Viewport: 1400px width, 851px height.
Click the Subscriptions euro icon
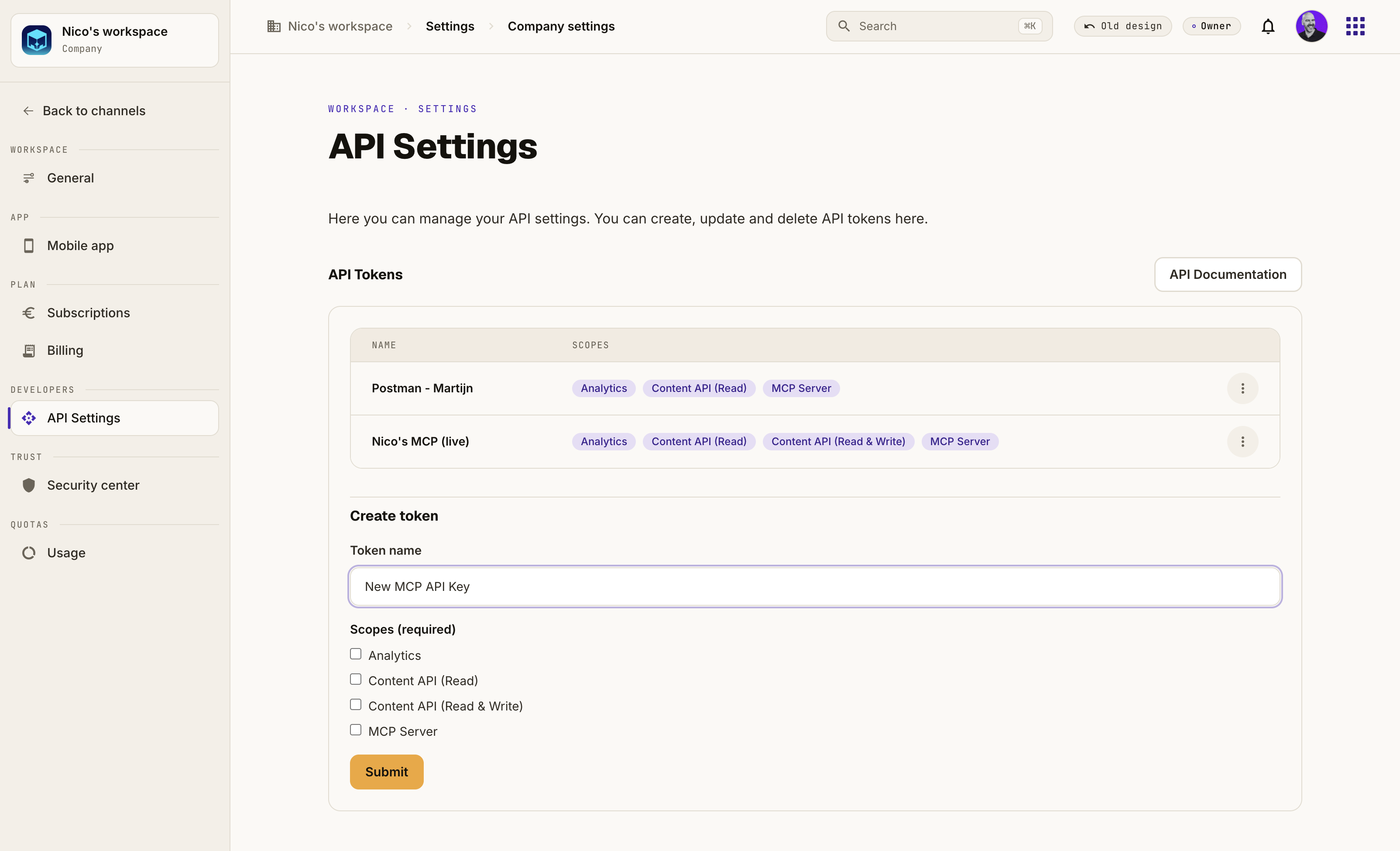29,313
